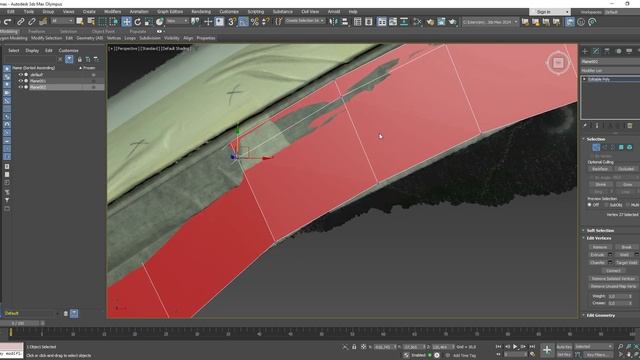The width and height of the screenshot is (640, 360).
Task: Collapse the Edit Vertices rollout
Action: [599, 238]
